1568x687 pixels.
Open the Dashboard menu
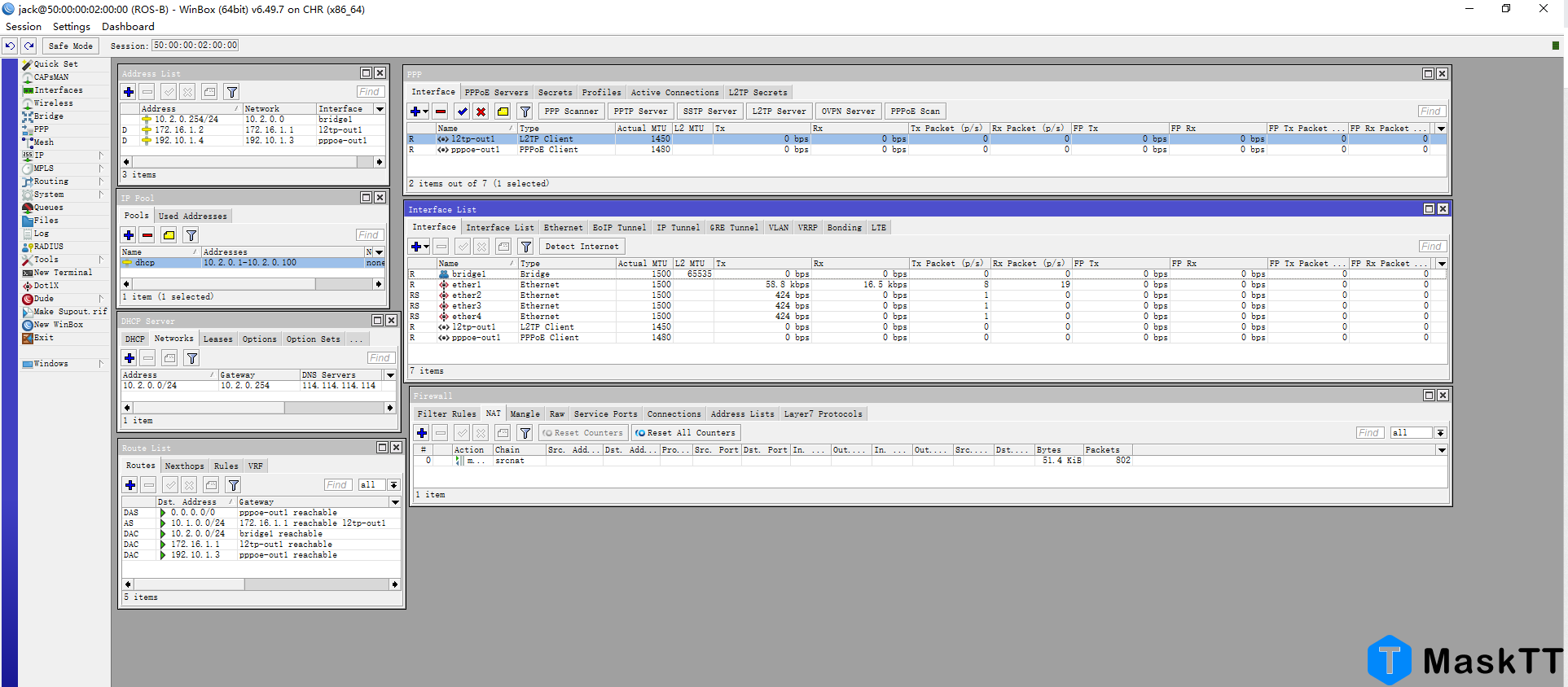[128, 27]
